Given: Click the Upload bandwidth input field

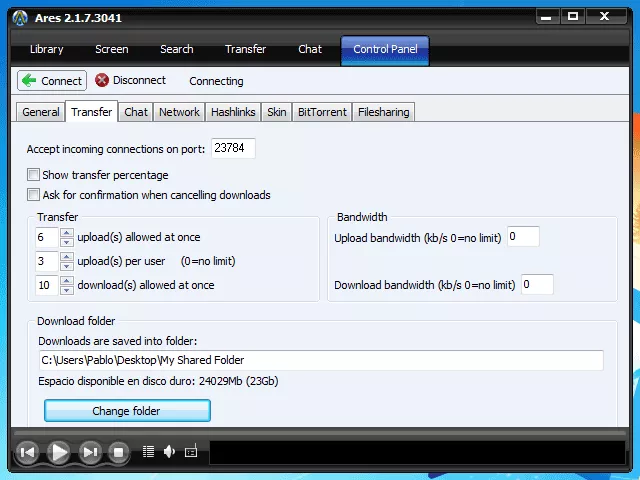Looking at the screenshot, I should (523, 236).
